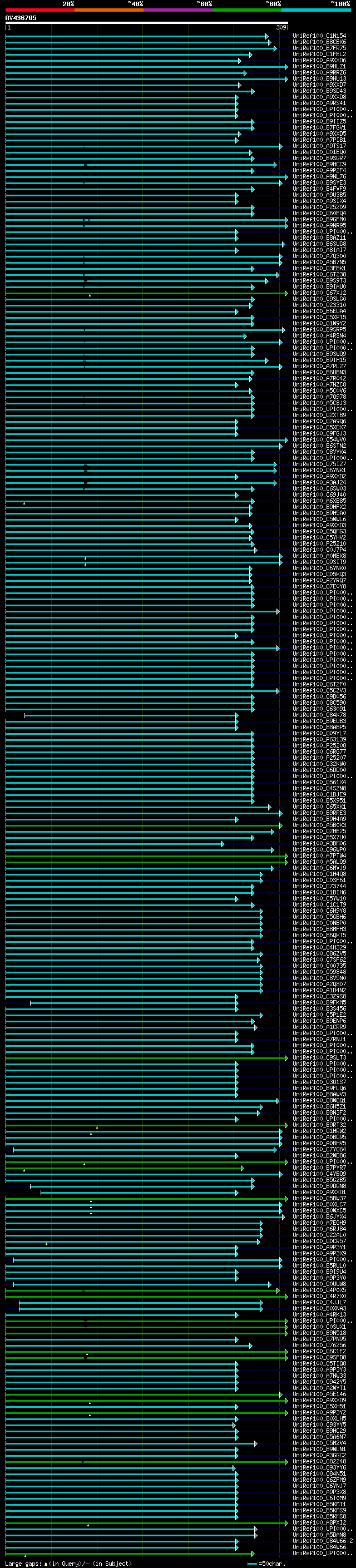Select hit UniRef100_A7PIB1

pos(319,140)
